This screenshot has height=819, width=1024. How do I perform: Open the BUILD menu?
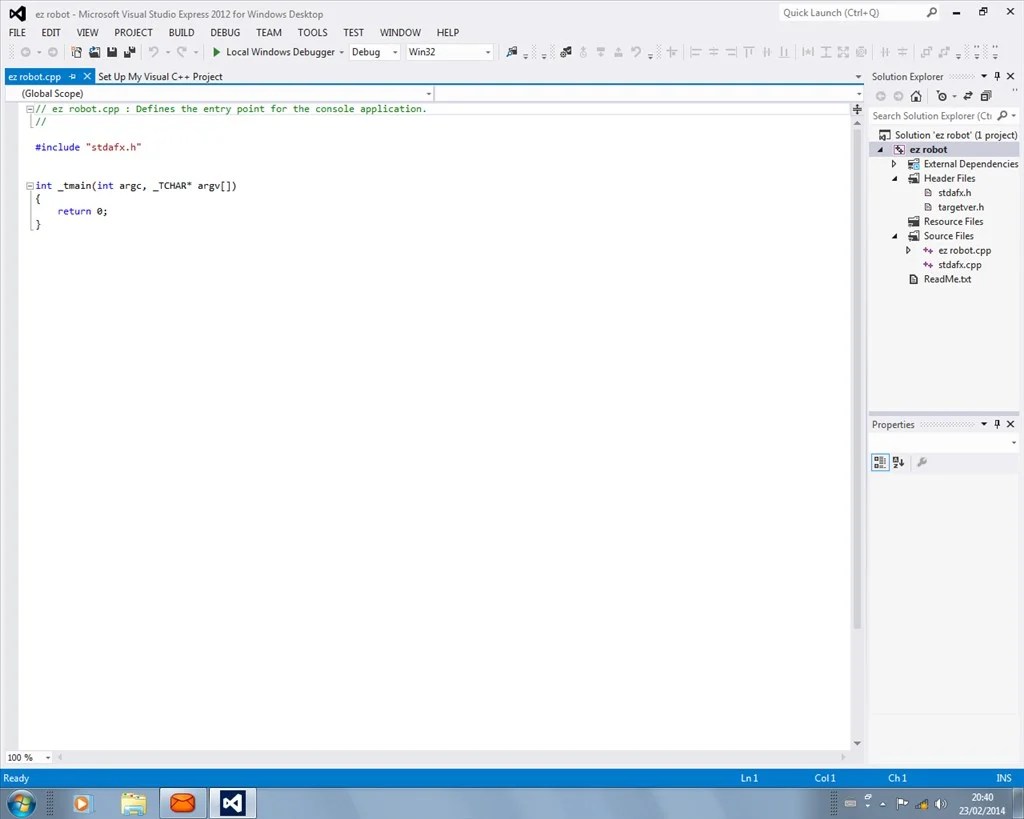pyautogui.click(x=182, y=33)
